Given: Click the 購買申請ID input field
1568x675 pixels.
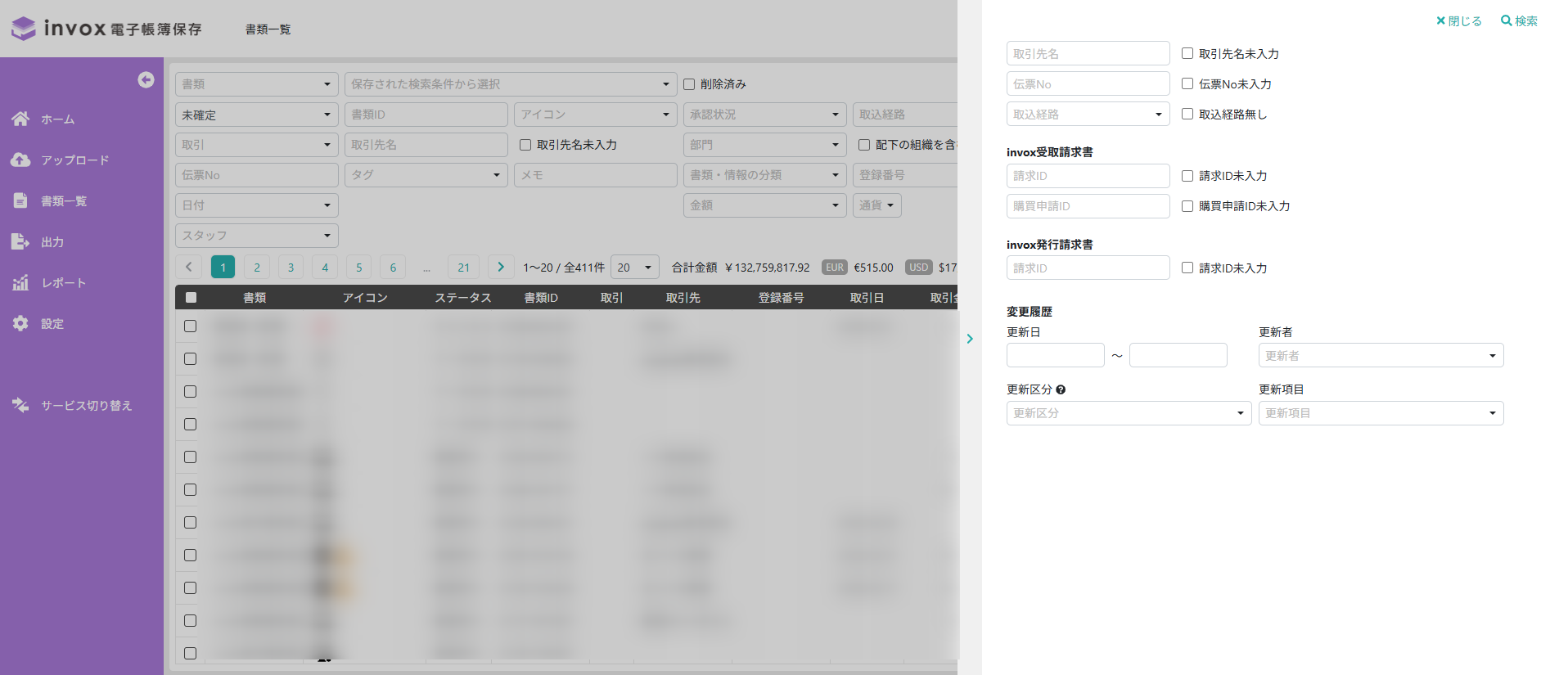Looking at the screenshot, I should [1088, 206].
